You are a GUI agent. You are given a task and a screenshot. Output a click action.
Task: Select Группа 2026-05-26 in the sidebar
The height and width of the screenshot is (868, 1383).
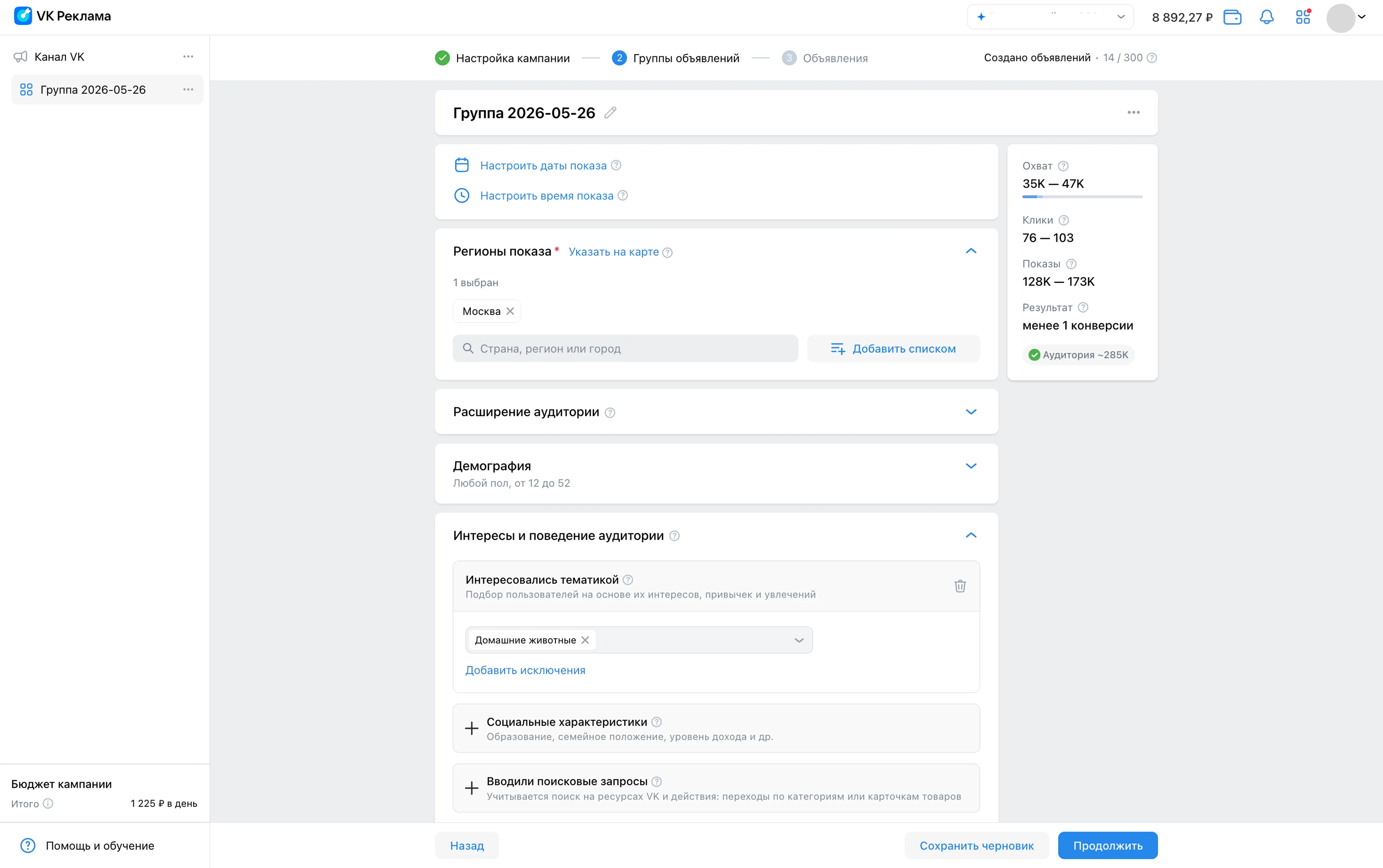pyautogui.click(x=107, y=89)
